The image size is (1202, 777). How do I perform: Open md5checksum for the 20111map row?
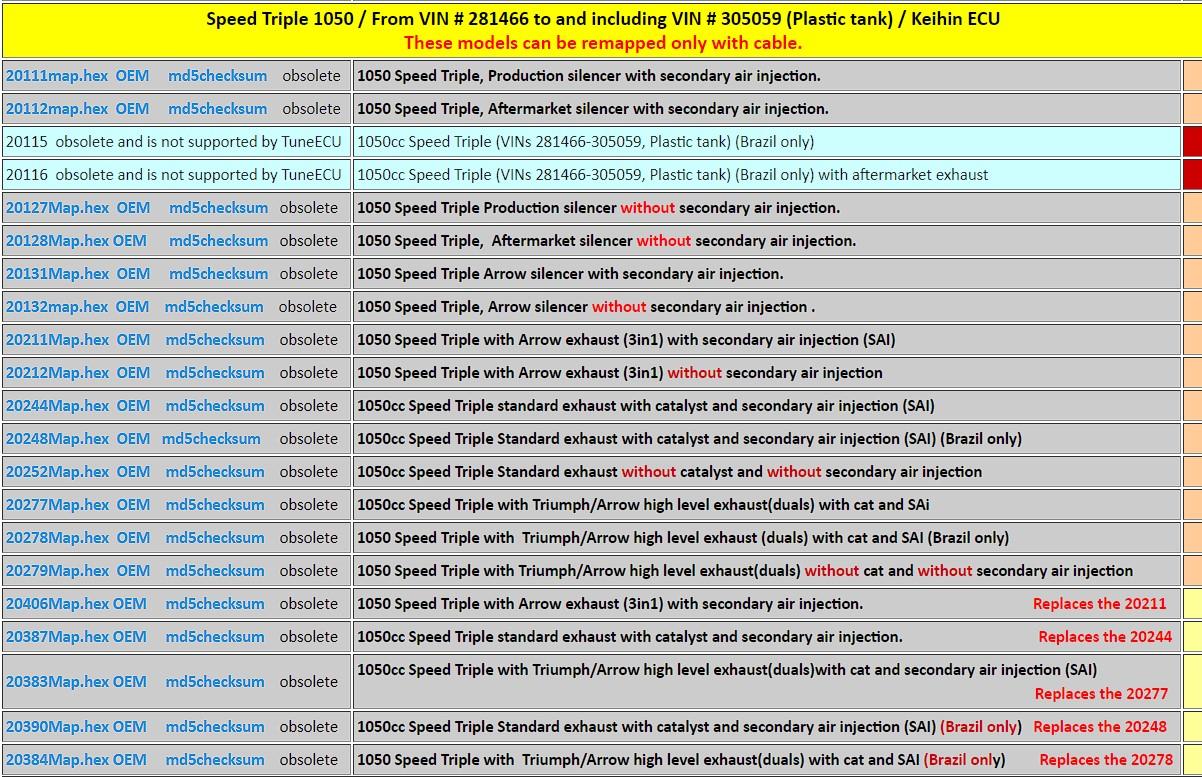point(218,75)
